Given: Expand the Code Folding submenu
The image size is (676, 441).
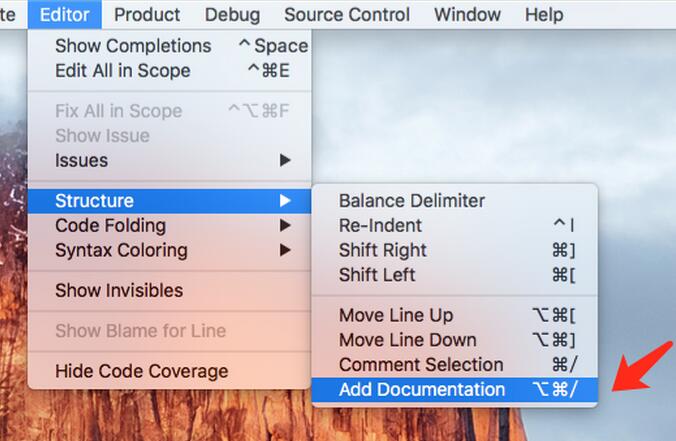Looking at the screenshot, I should tap(110, 226).
